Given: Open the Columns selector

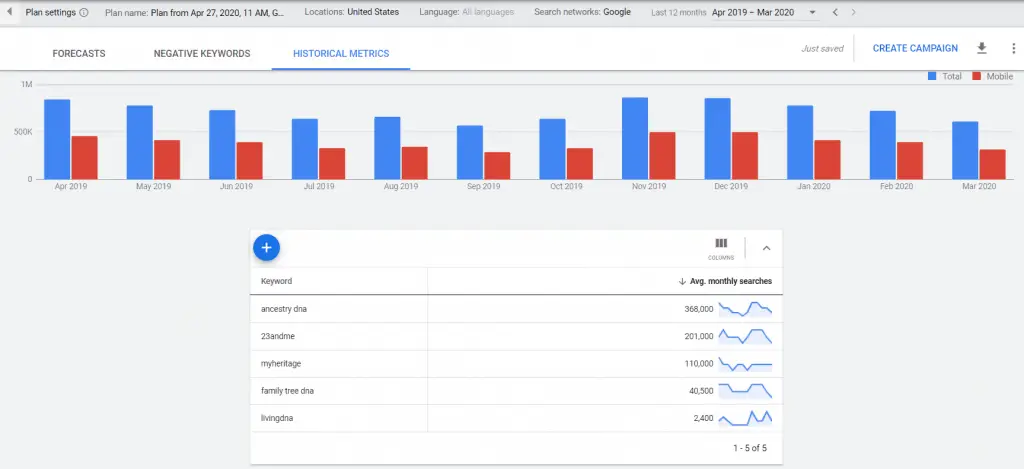Looking at the screenshot, I should click(721, 249).
